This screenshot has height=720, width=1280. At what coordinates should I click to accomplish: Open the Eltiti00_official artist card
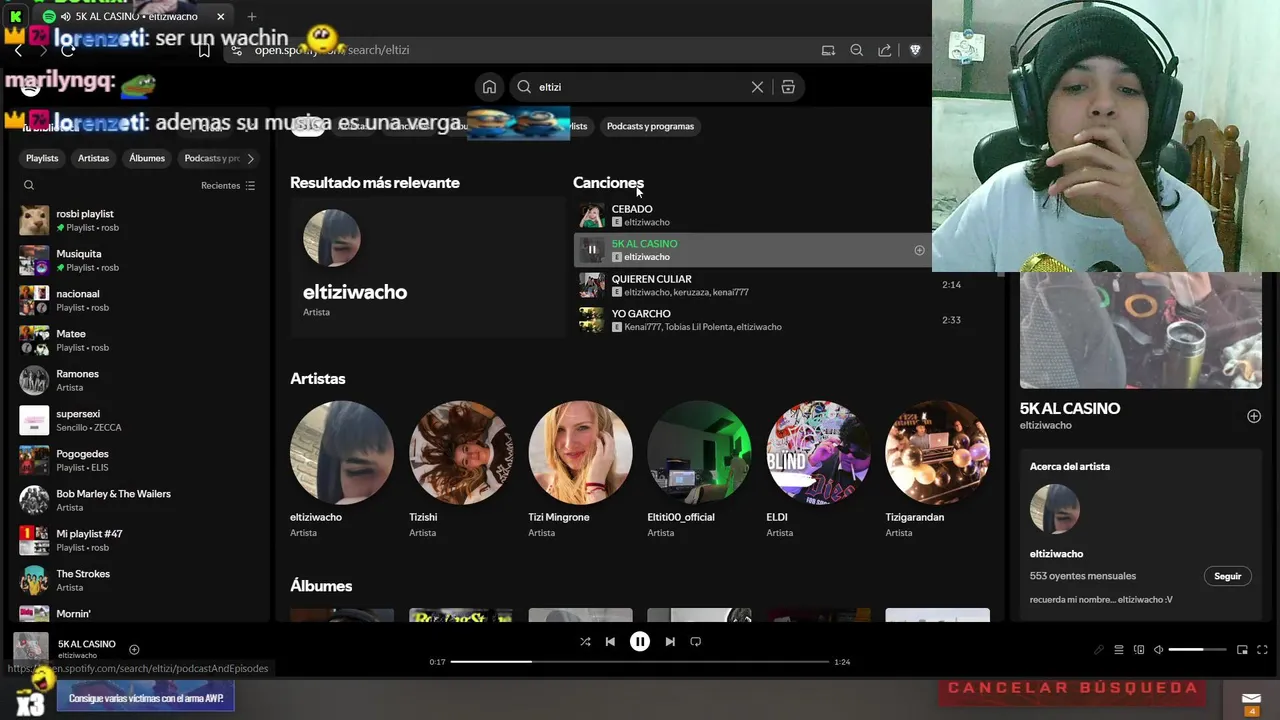point(699,471)
